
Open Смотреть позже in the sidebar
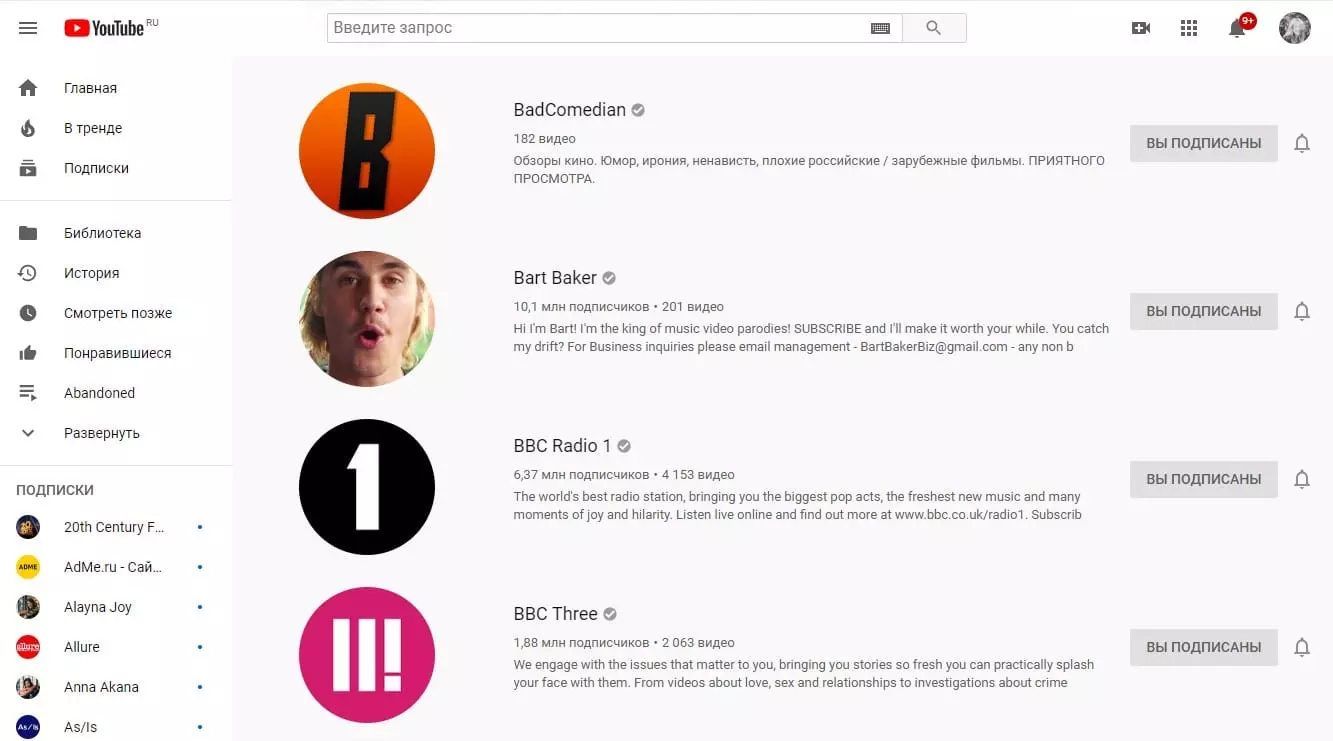(x=116, y=313)
